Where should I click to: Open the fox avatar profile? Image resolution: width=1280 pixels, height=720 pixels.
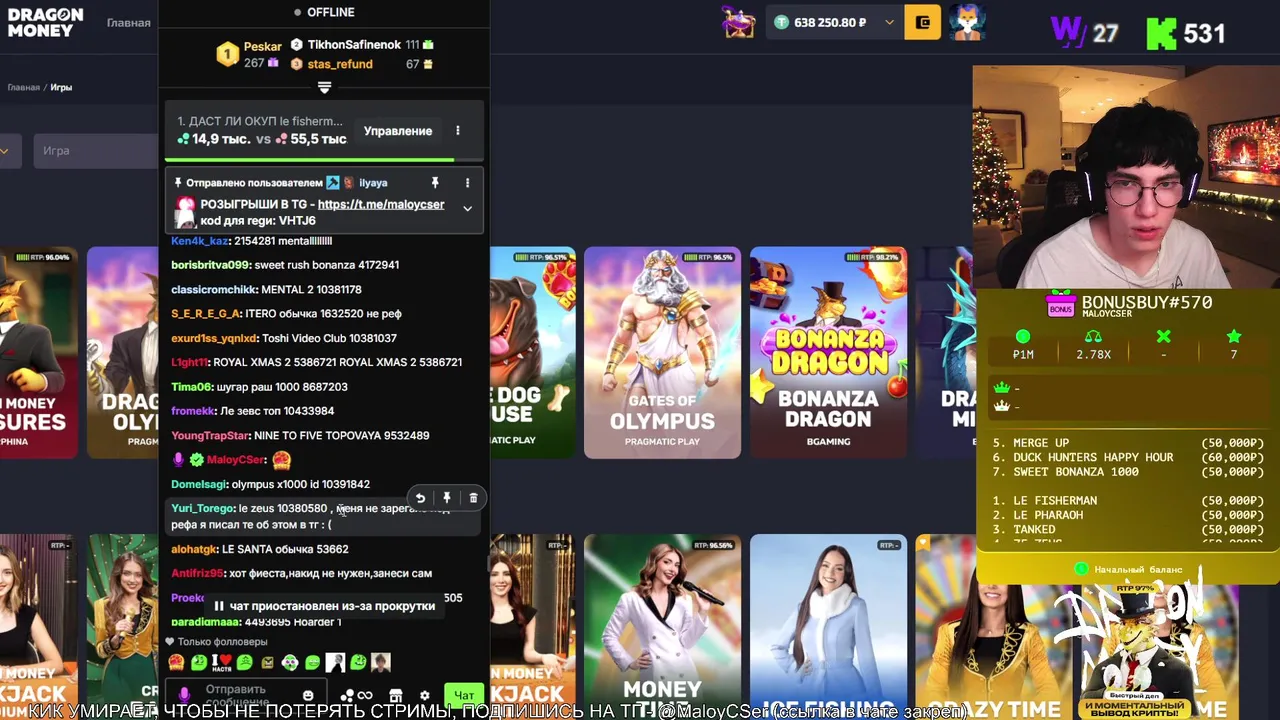[x=967, y=22]
